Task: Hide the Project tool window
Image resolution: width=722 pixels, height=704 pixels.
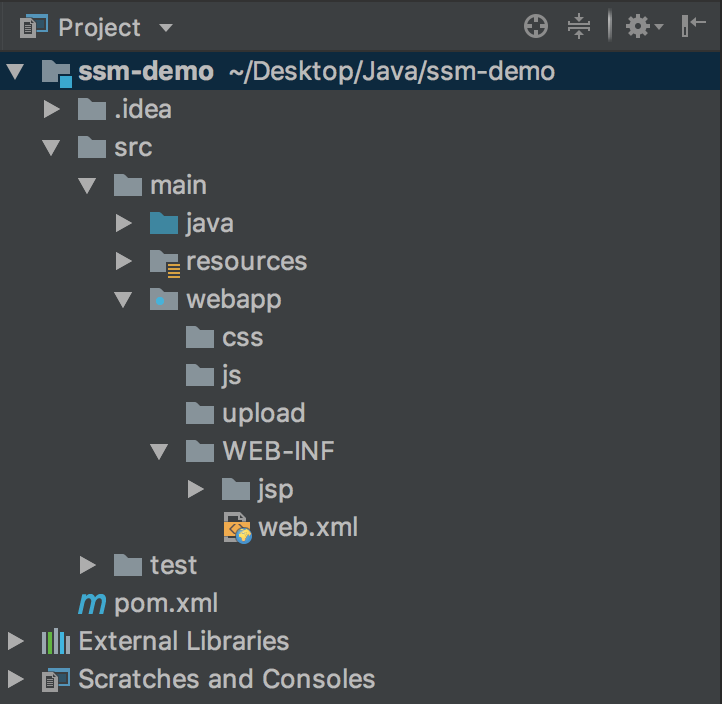Action: [693, 26]
